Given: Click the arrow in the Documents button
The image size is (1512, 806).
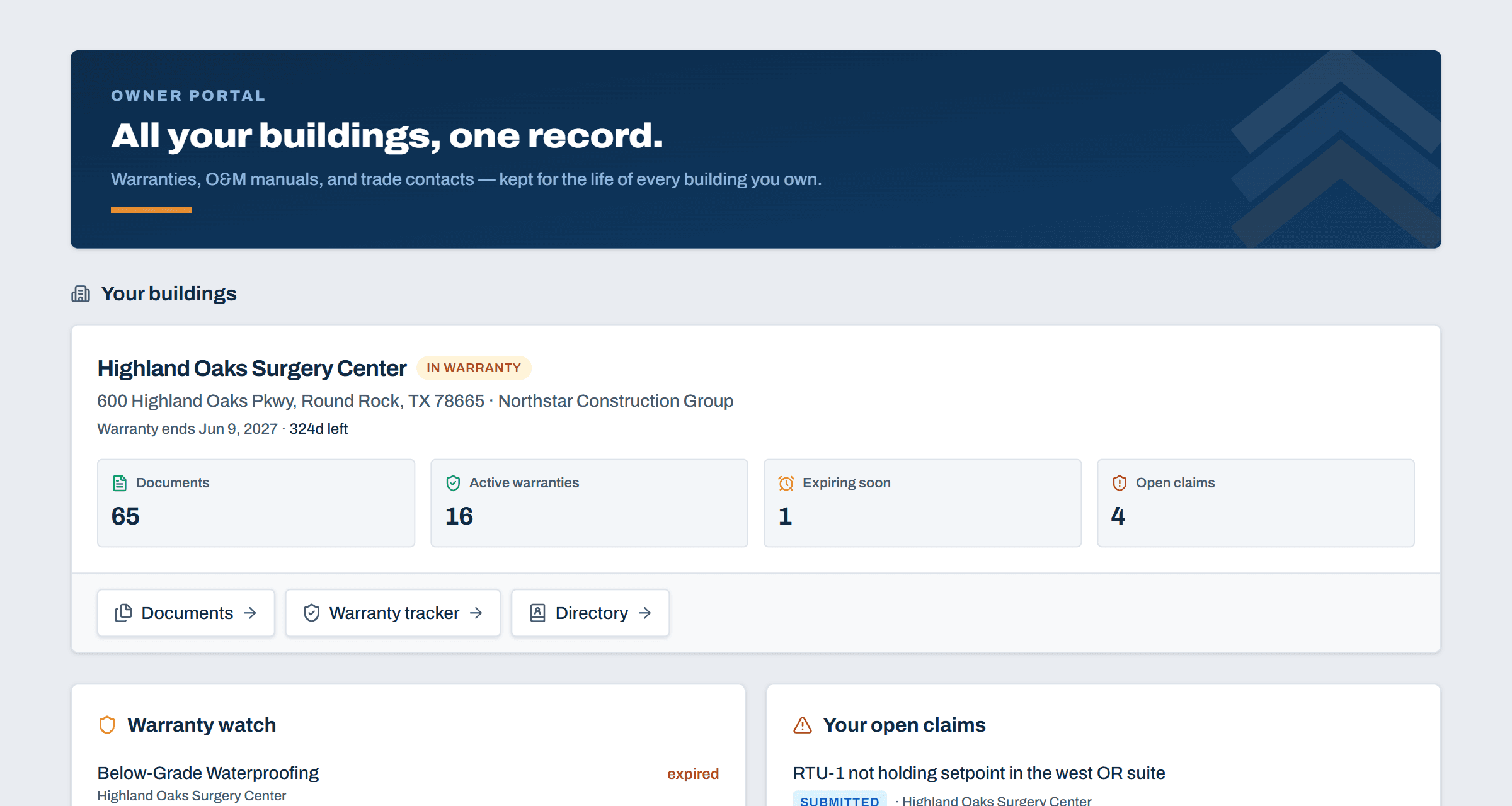Looking at the screenshot, I should pyautogui.click(x=250, y=613).
